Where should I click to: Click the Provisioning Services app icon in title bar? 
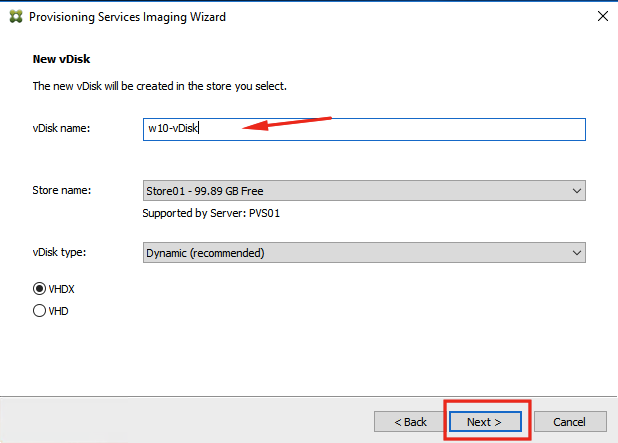coord(16,17)
